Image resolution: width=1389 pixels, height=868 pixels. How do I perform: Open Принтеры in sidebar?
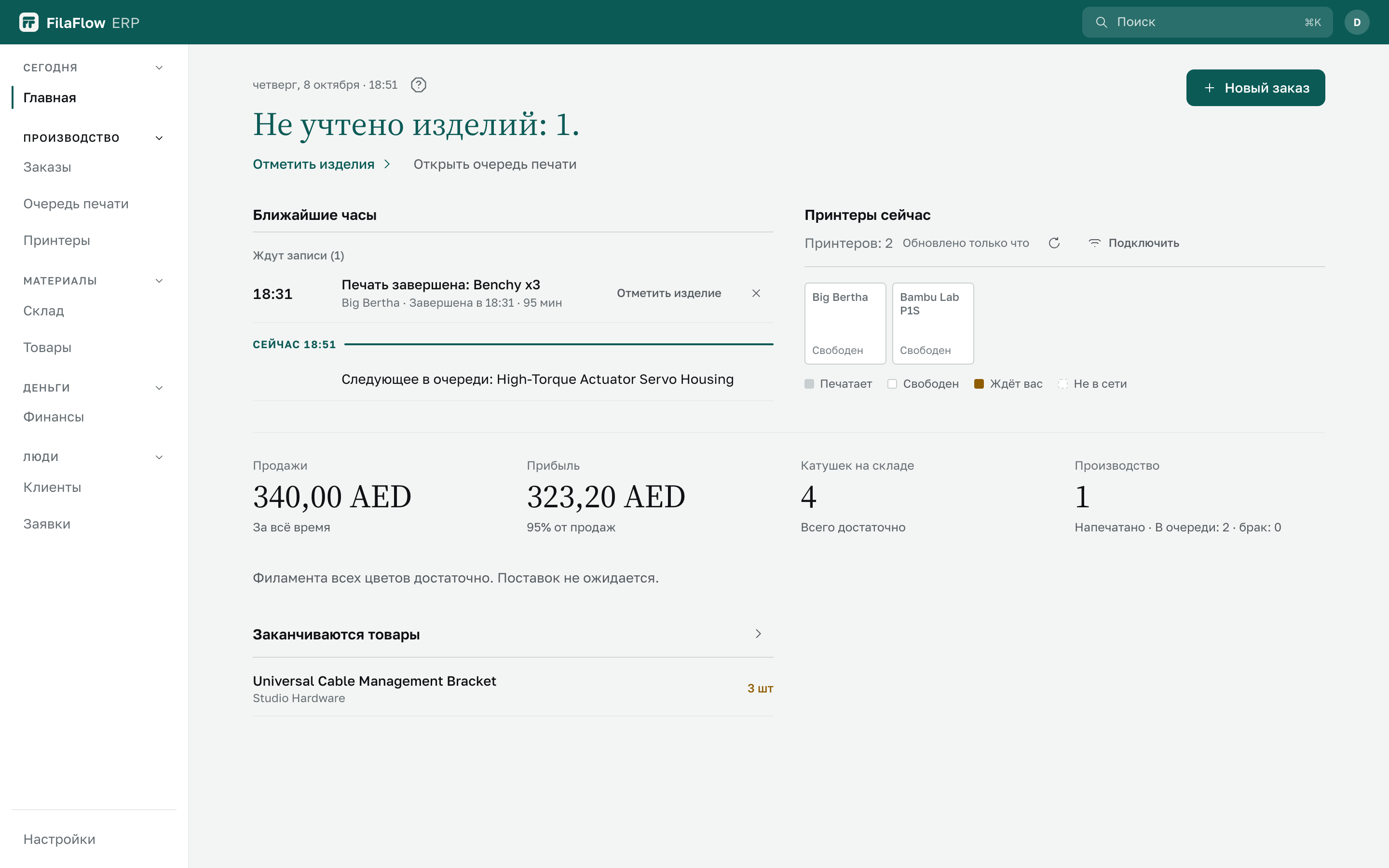94,241
